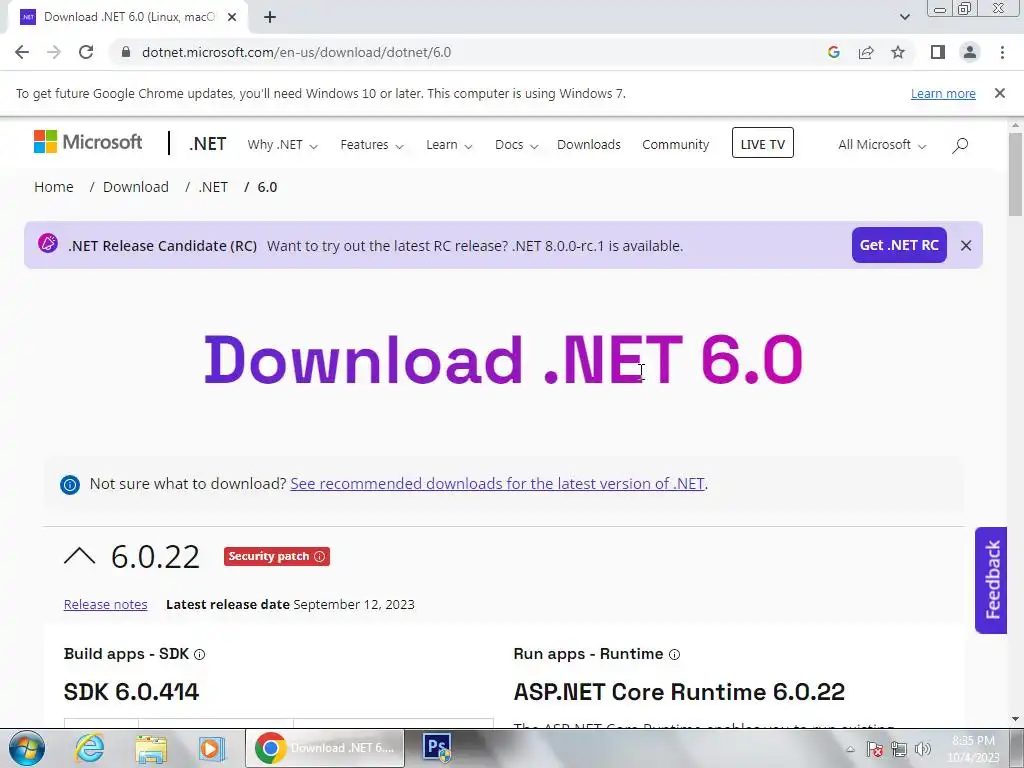Launch Internet Explorer from taskbar
Image resolution: width=1024 pixels, height=768 pixels.
click(x=89, y=748)
